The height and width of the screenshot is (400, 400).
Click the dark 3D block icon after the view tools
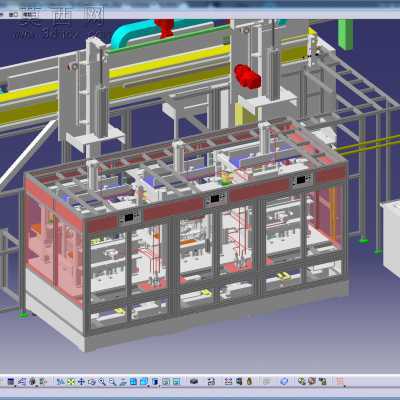194,381
